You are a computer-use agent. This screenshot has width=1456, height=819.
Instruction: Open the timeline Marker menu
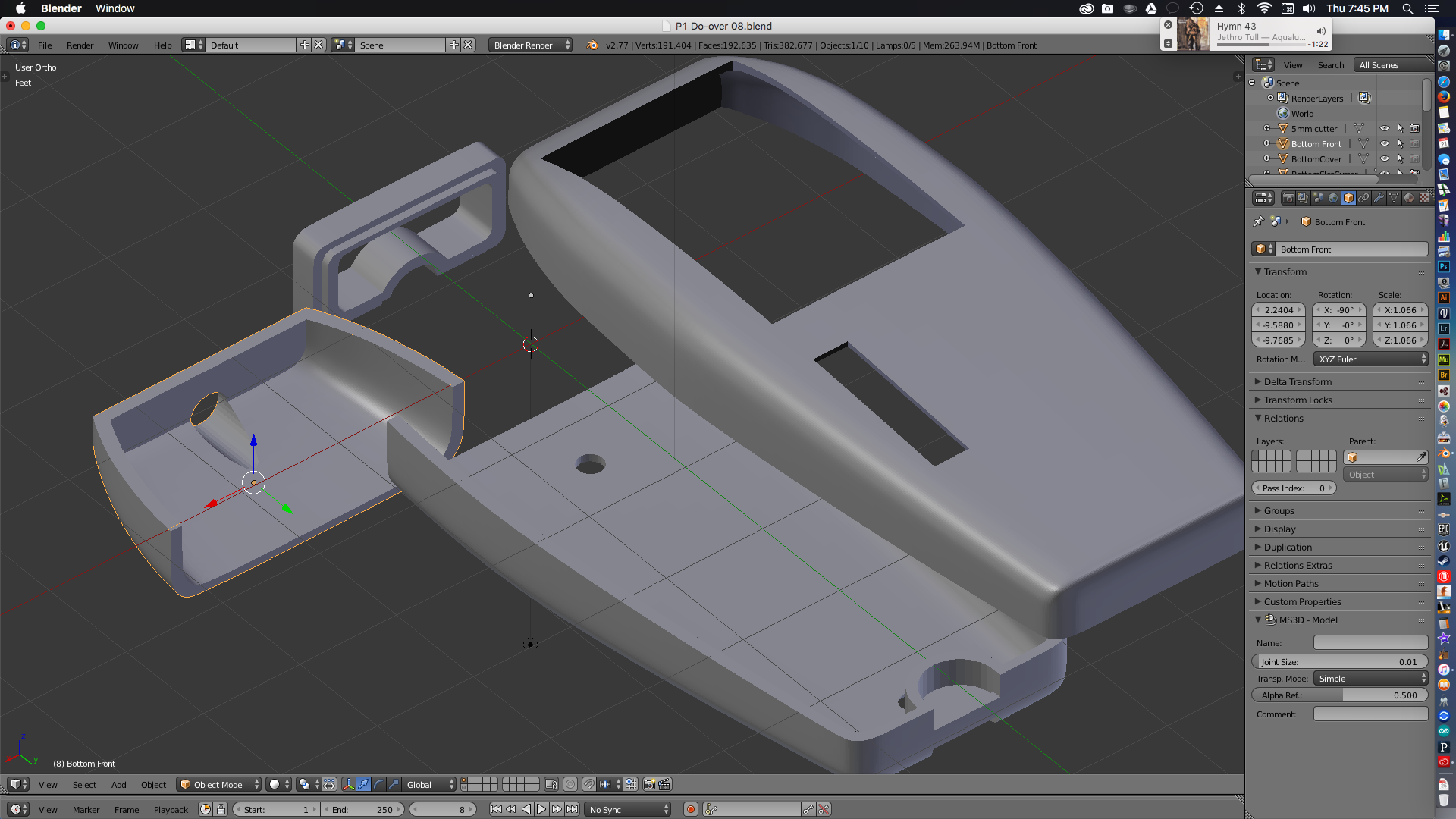point(86,809)
